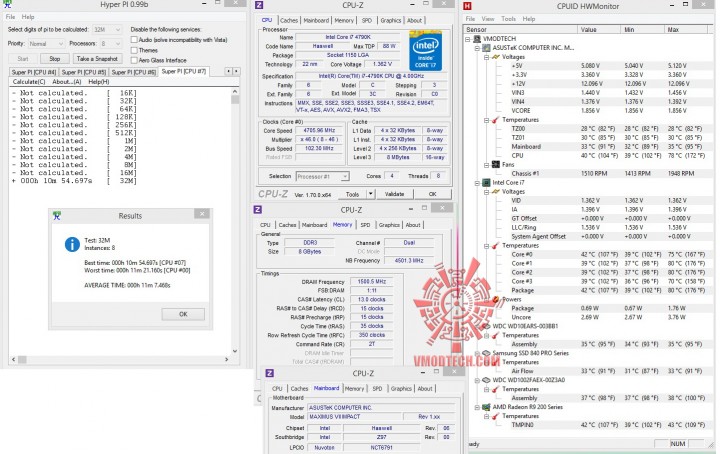Screen dimensions: 720x454
Task: Click the CPU-Z Validate button
Action: pyautogui.click(x=394, y=194)
